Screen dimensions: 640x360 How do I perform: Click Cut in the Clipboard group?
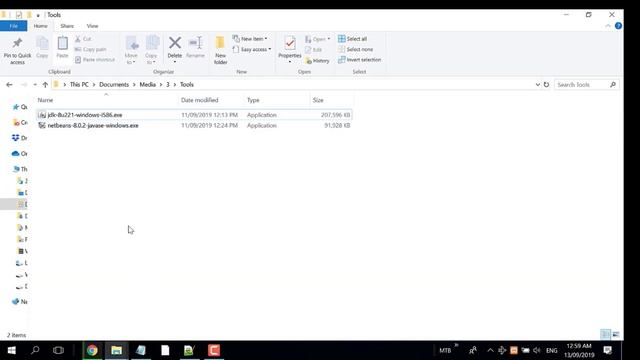[83, 39]
